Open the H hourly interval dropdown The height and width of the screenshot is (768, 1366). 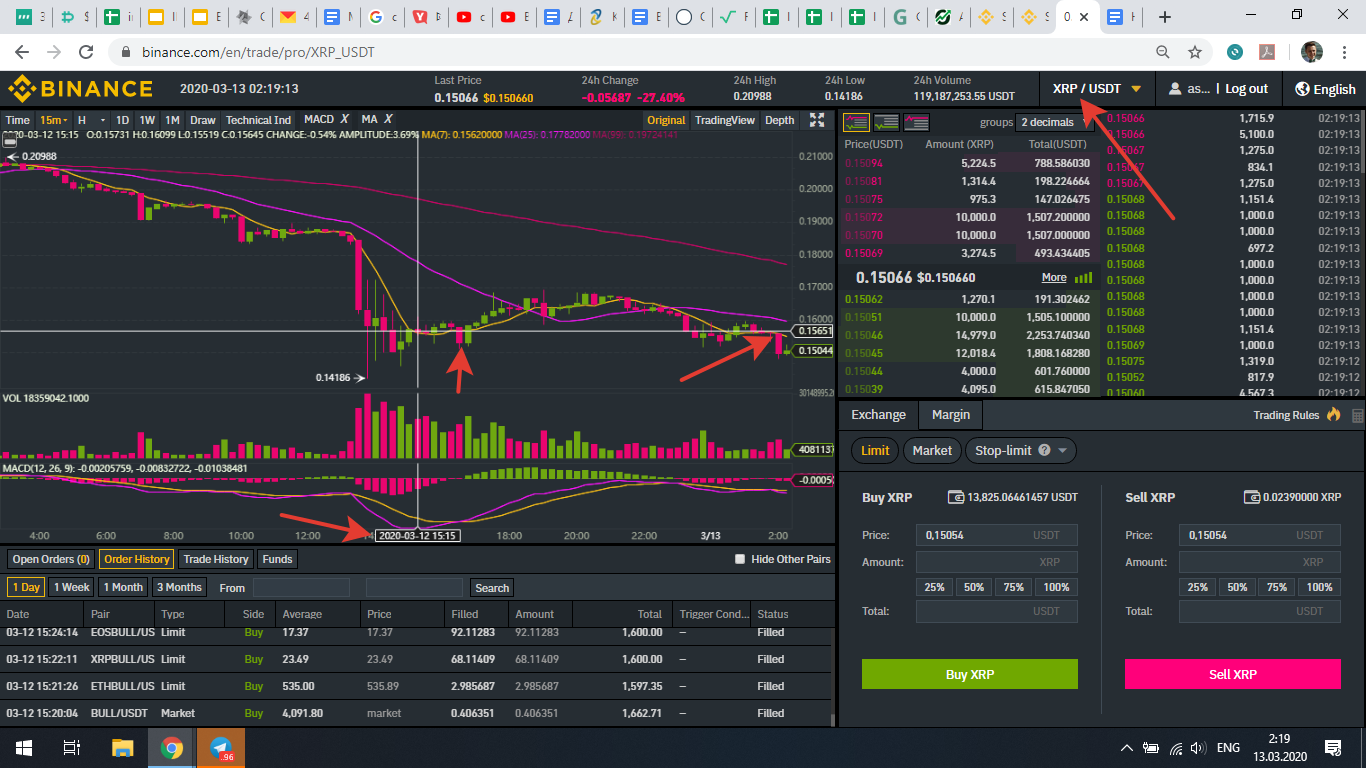(90, 120)
